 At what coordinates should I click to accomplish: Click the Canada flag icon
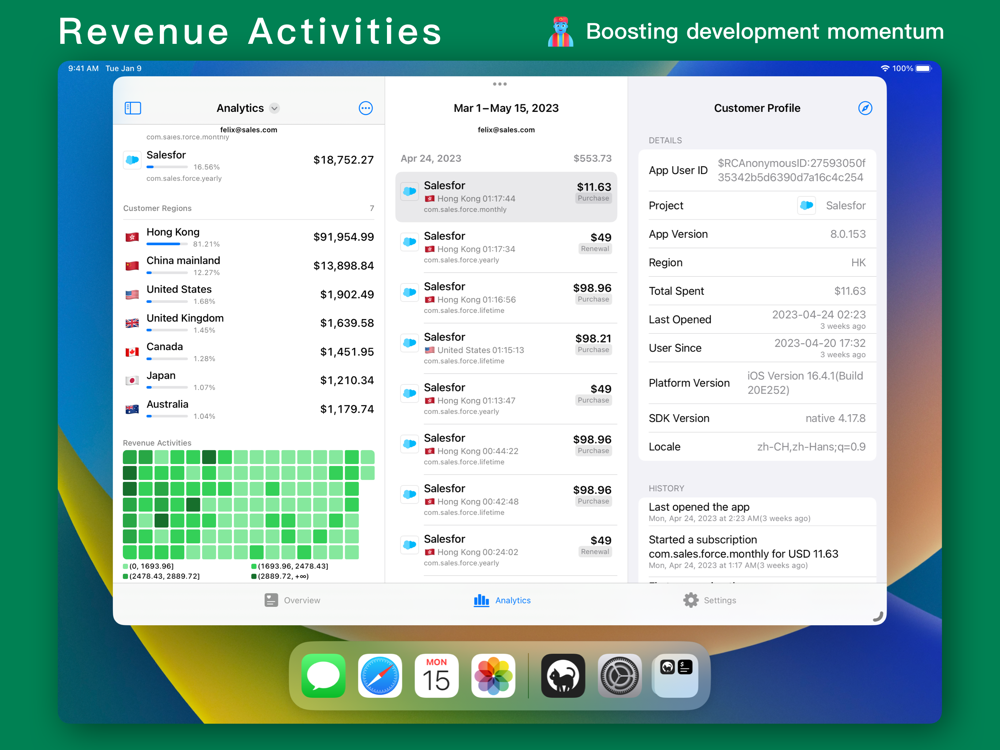click(132, 352)
